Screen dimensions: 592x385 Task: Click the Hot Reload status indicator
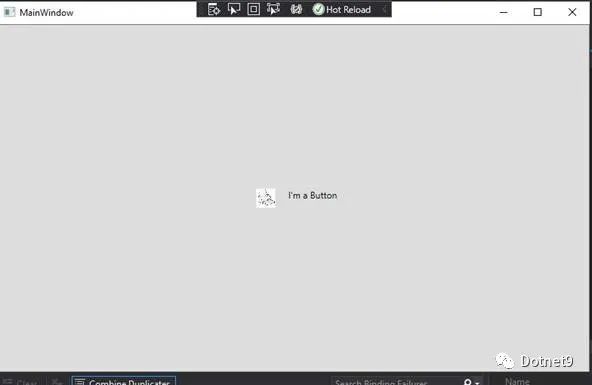tap(342, 9)
